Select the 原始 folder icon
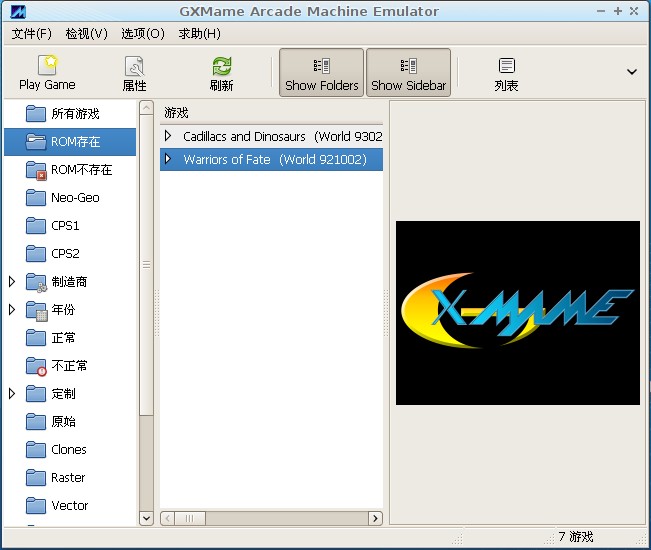Screen dimensions: 651x550 pyautogui.click(x=36, y=422)
